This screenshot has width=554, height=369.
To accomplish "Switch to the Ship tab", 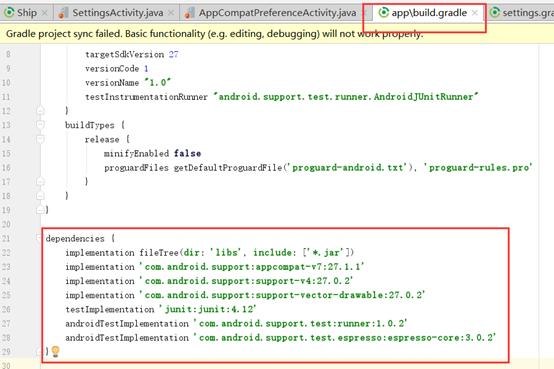I will coord(26,13).
